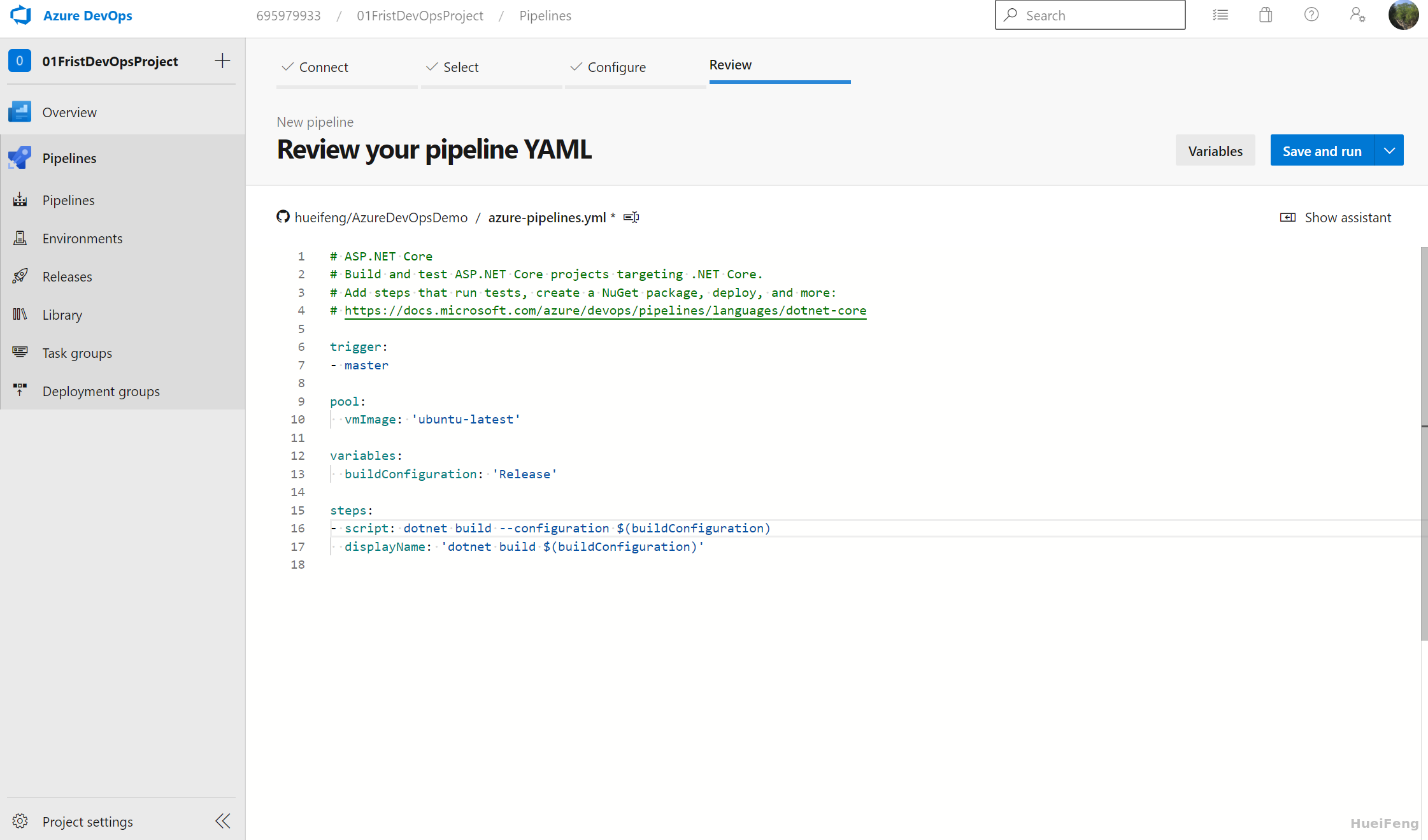Click the 'steps:' line in the editor

tap(351, 510)
